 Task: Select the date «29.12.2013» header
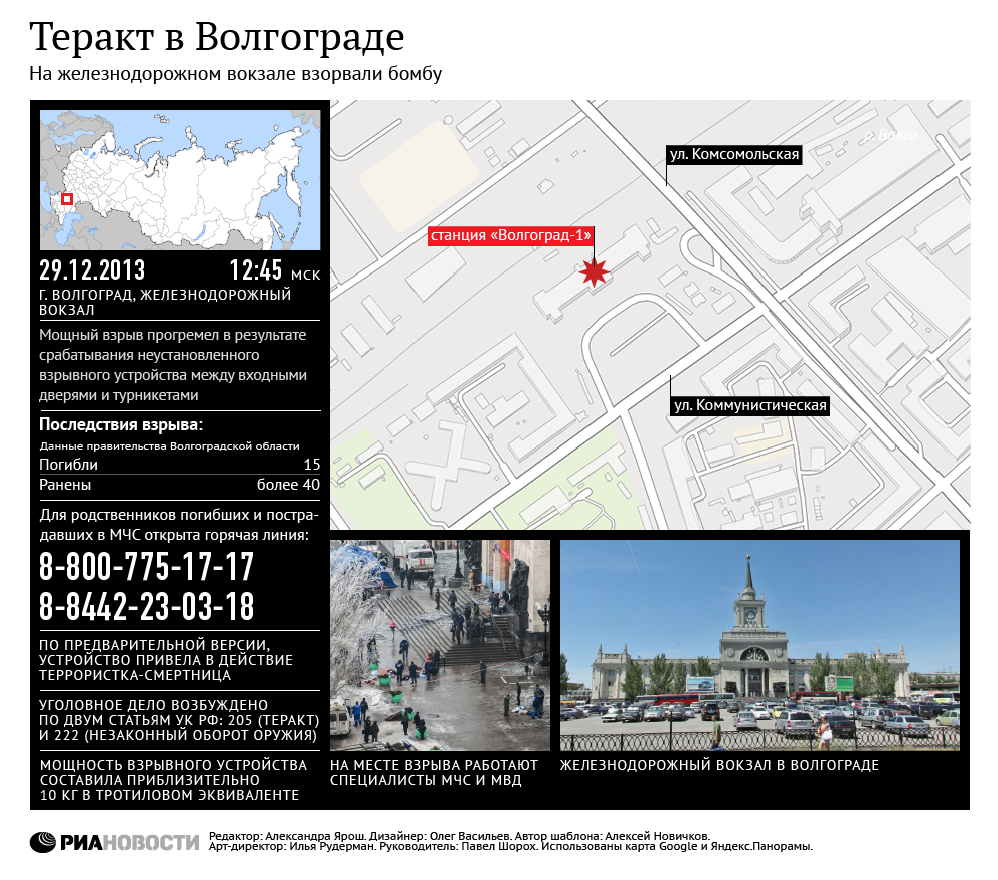(91, 268)
